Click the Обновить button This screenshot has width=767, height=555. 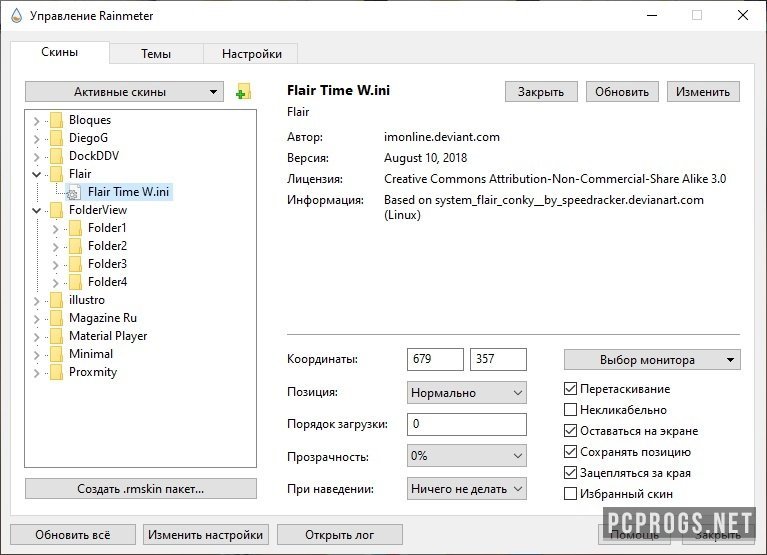pos(622,91)
